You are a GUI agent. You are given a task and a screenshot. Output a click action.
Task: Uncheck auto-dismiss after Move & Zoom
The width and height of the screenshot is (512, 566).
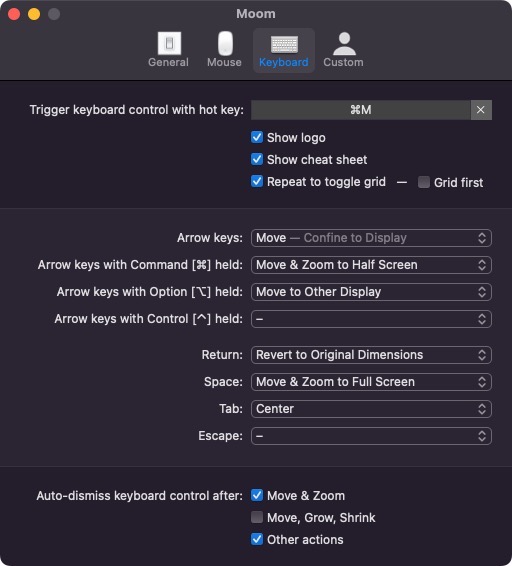point(257,495)
